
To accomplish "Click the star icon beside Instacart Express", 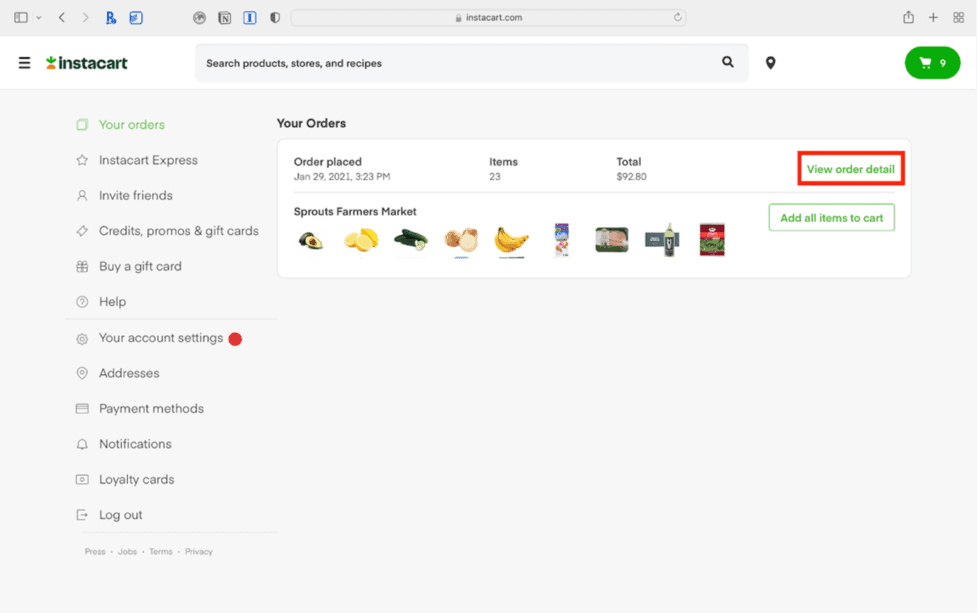I will pyautogui.click(x=82, y=159).
